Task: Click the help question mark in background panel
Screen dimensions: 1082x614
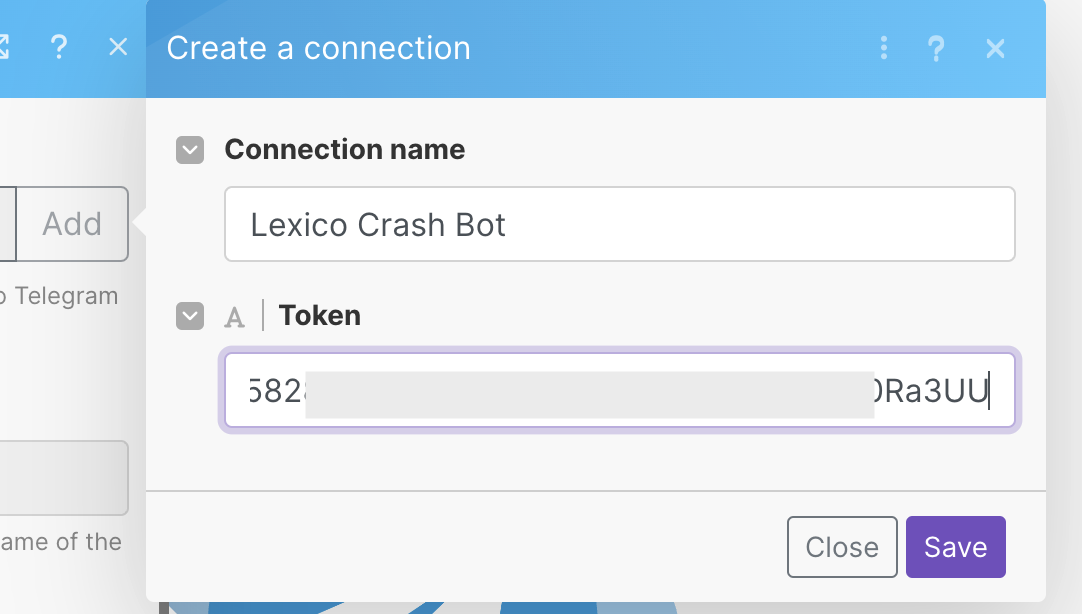Action: point(59,47)
